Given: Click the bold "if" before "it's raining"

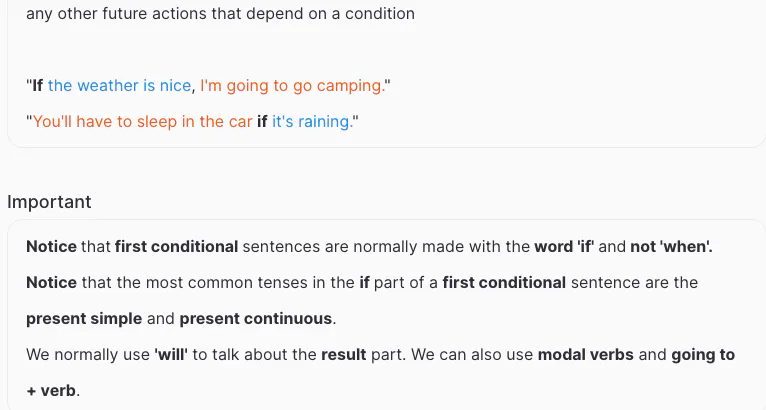Looking at the screenshot, I should click(x=262, y=122).
